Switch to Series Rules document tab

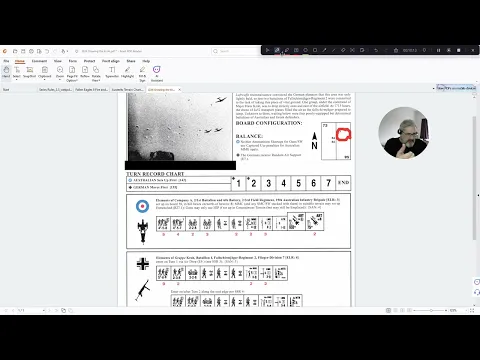pos(55,89)
